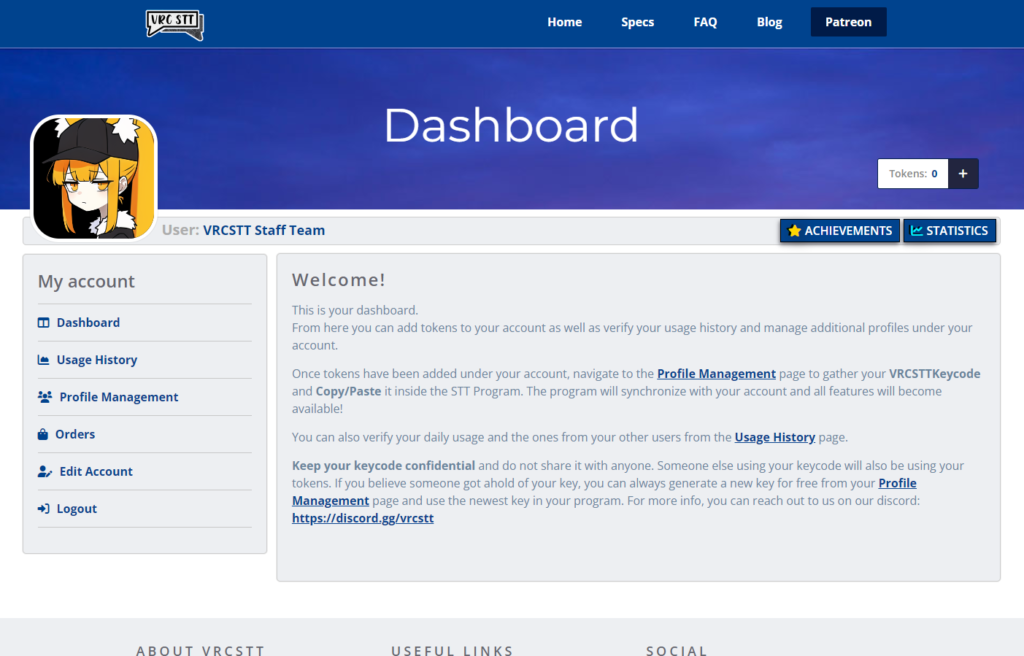The image size is (1024, 656).
Task: Click the VRC STT logo icon
Action: (174, 24)
